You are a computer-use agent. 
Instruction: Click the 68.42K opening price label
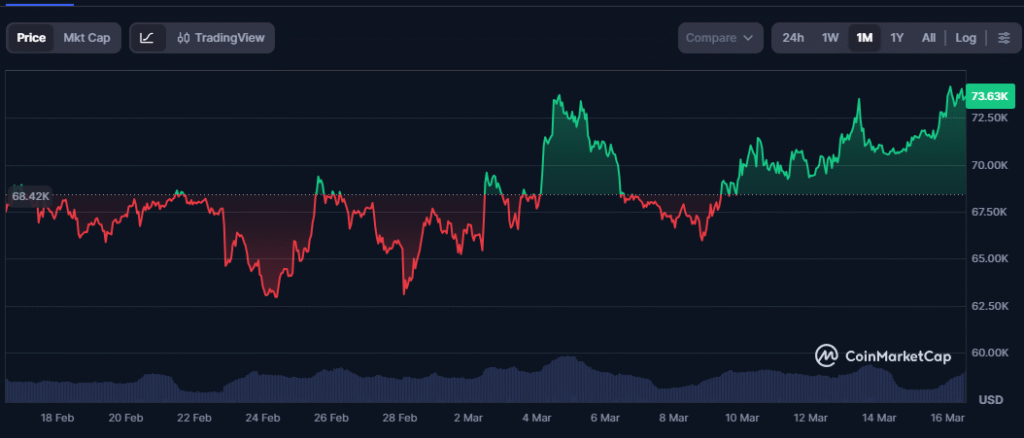click(30, 195)
